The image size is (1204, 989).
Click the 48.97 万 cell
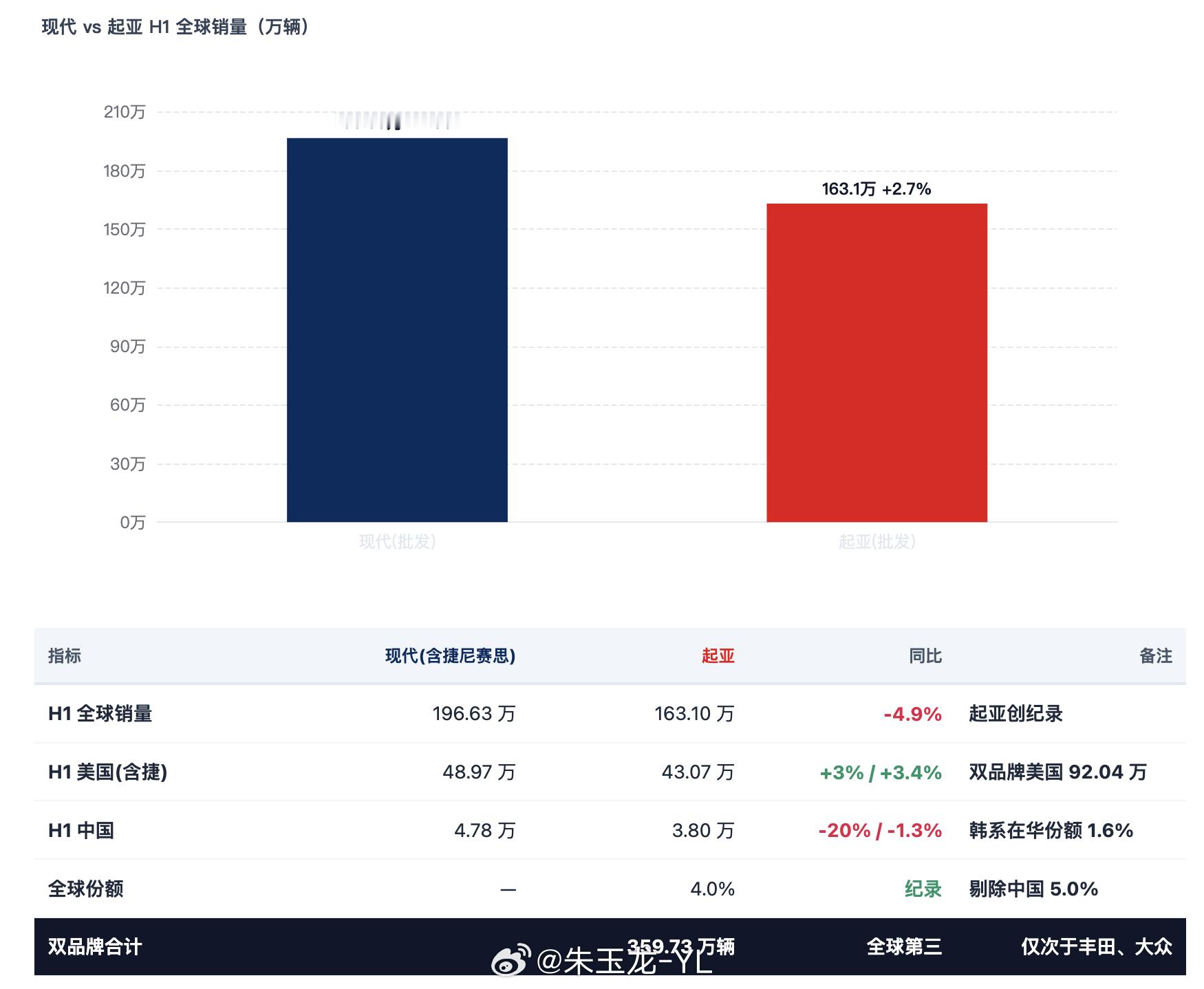tap(479, 772)
